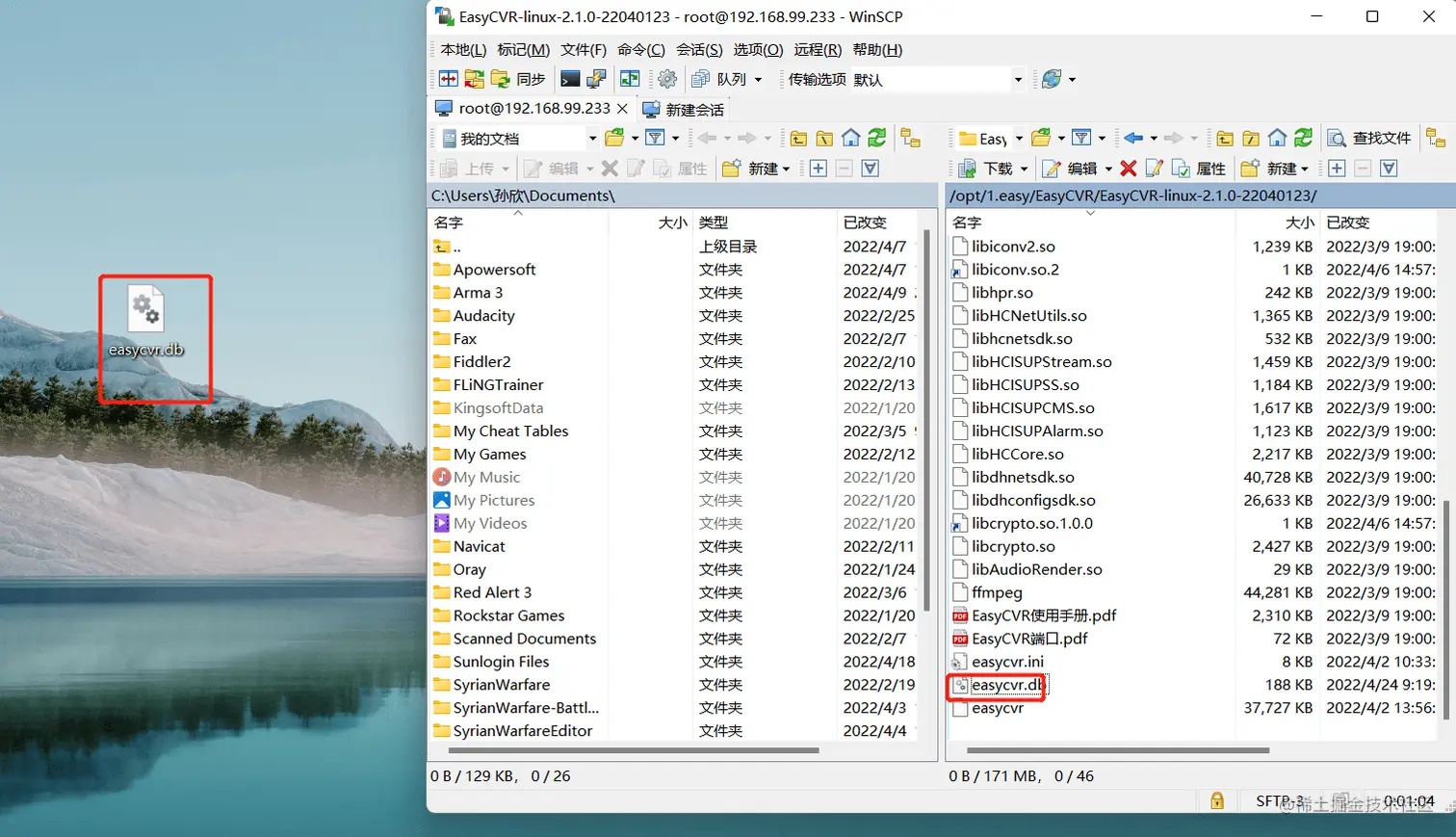Expand the remote 编辑 edit dropdown arrow

click(x=1108, y=169)
